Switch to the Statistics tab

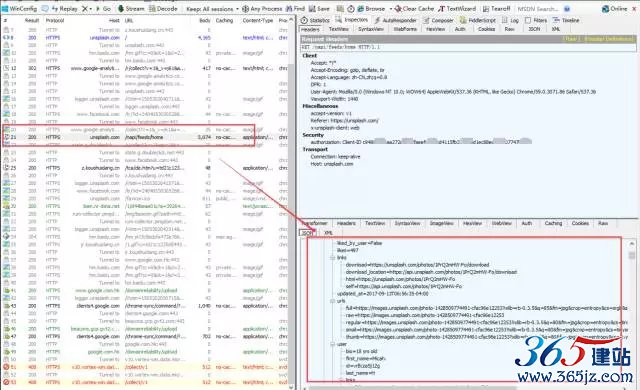[x=315, y=20]
